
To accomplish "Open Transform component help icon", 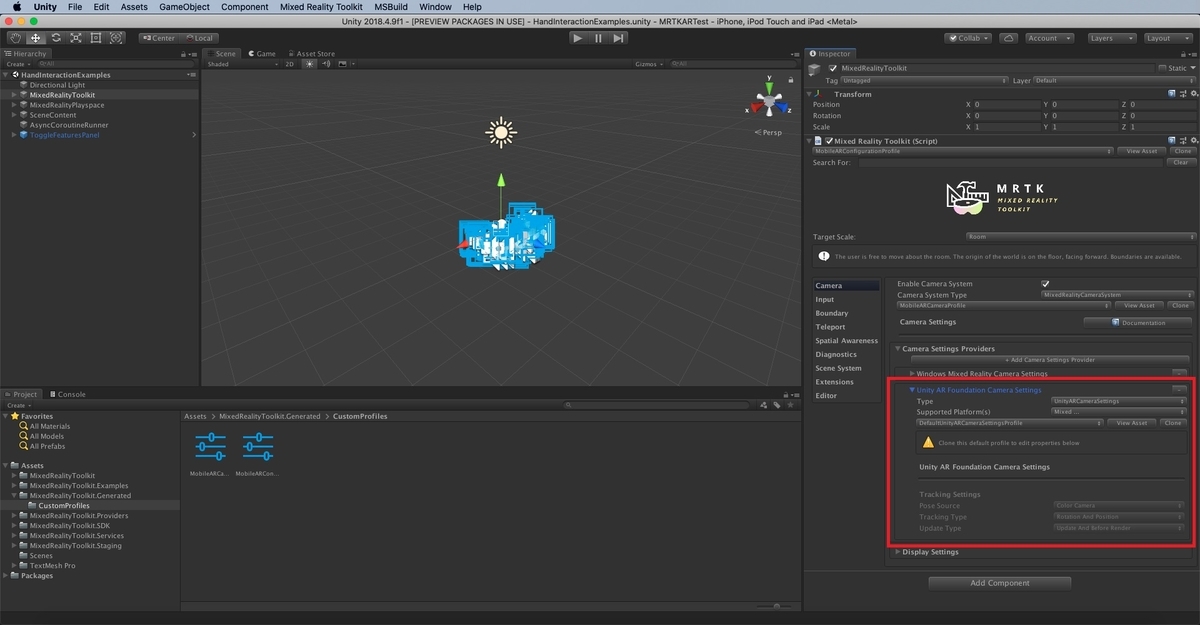I will (1172, 94).
